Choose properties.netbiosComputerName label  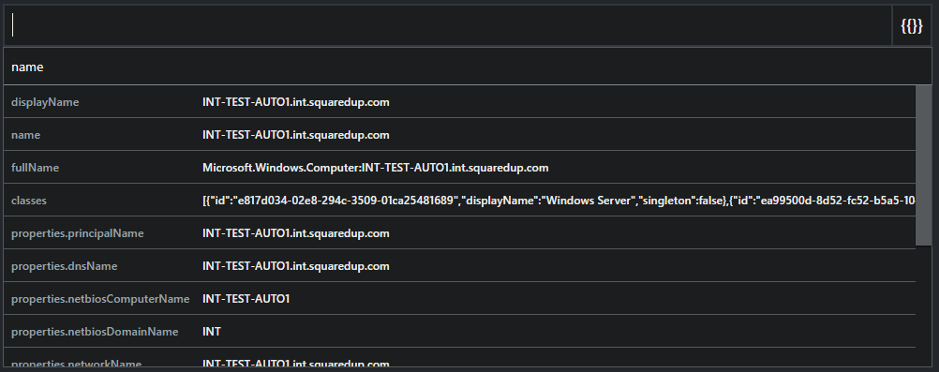pyautogui.click(x=100, y=298)
